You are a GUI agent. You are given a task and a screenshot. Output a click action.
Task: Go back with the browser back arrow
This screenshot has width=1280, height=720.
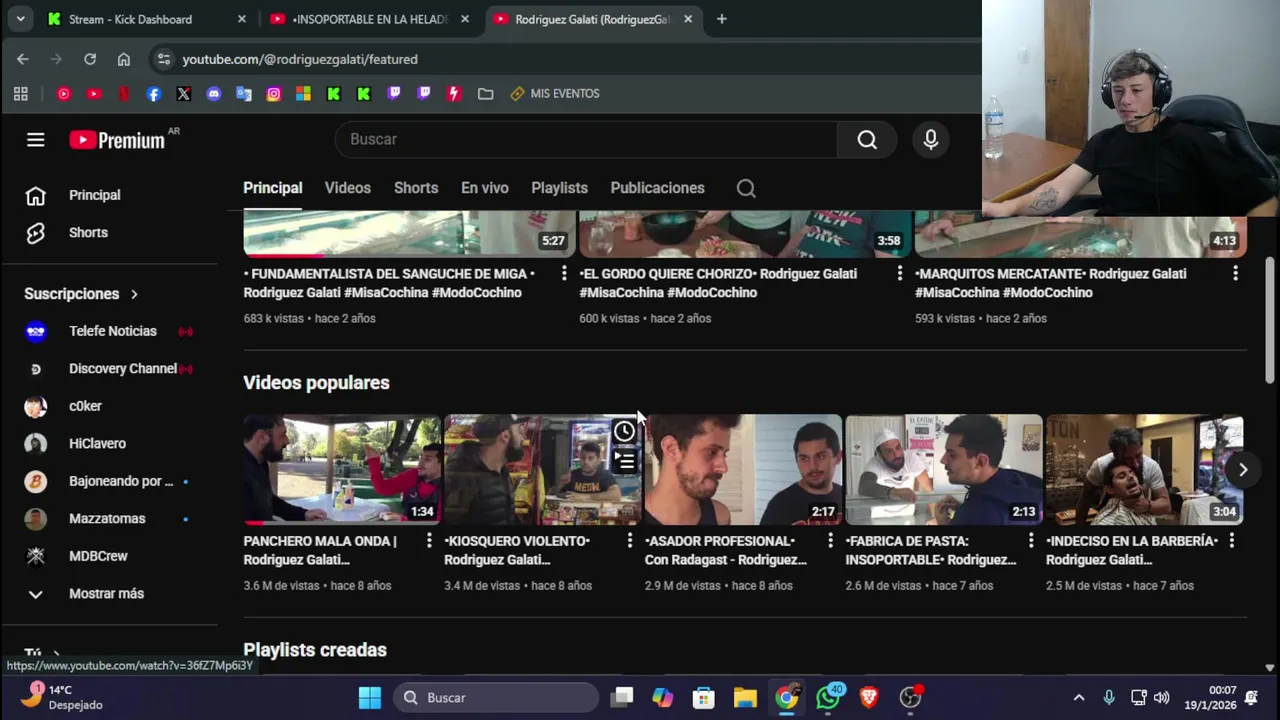click(22, 59)
